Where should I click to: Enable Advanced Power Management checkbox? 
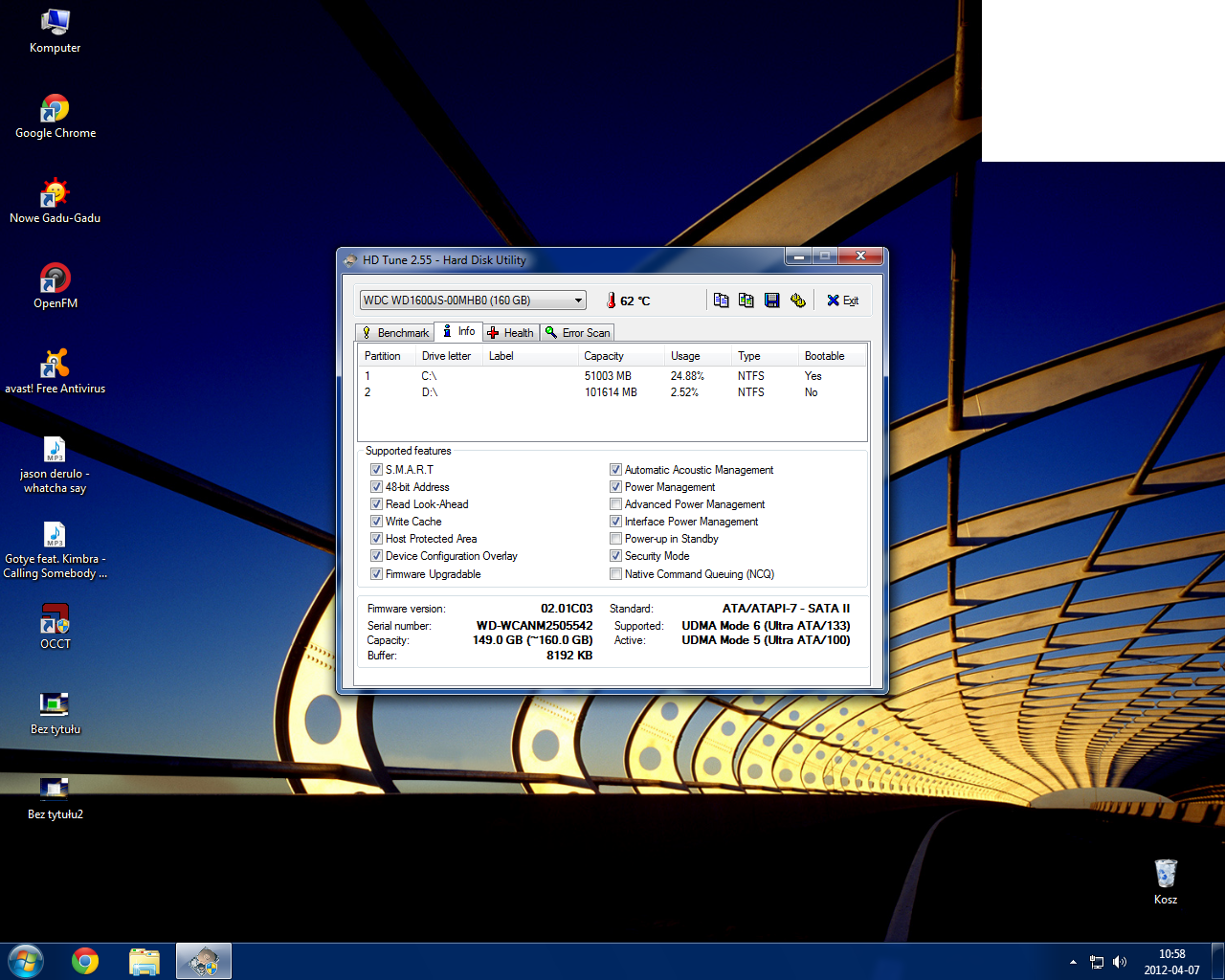[x=615, y=504]
